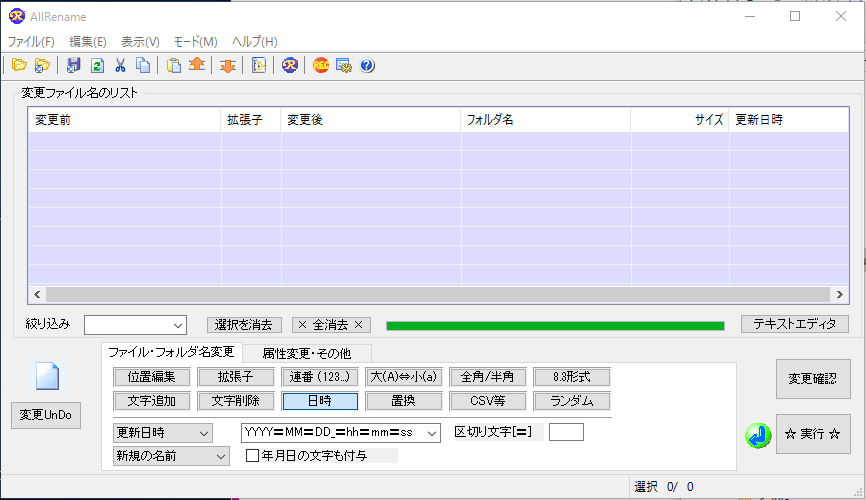Click the clipboard paste icon
Image resolution: width=866 pixels, height=500 pixels.
pyautogui.click(x=174, y=65)
